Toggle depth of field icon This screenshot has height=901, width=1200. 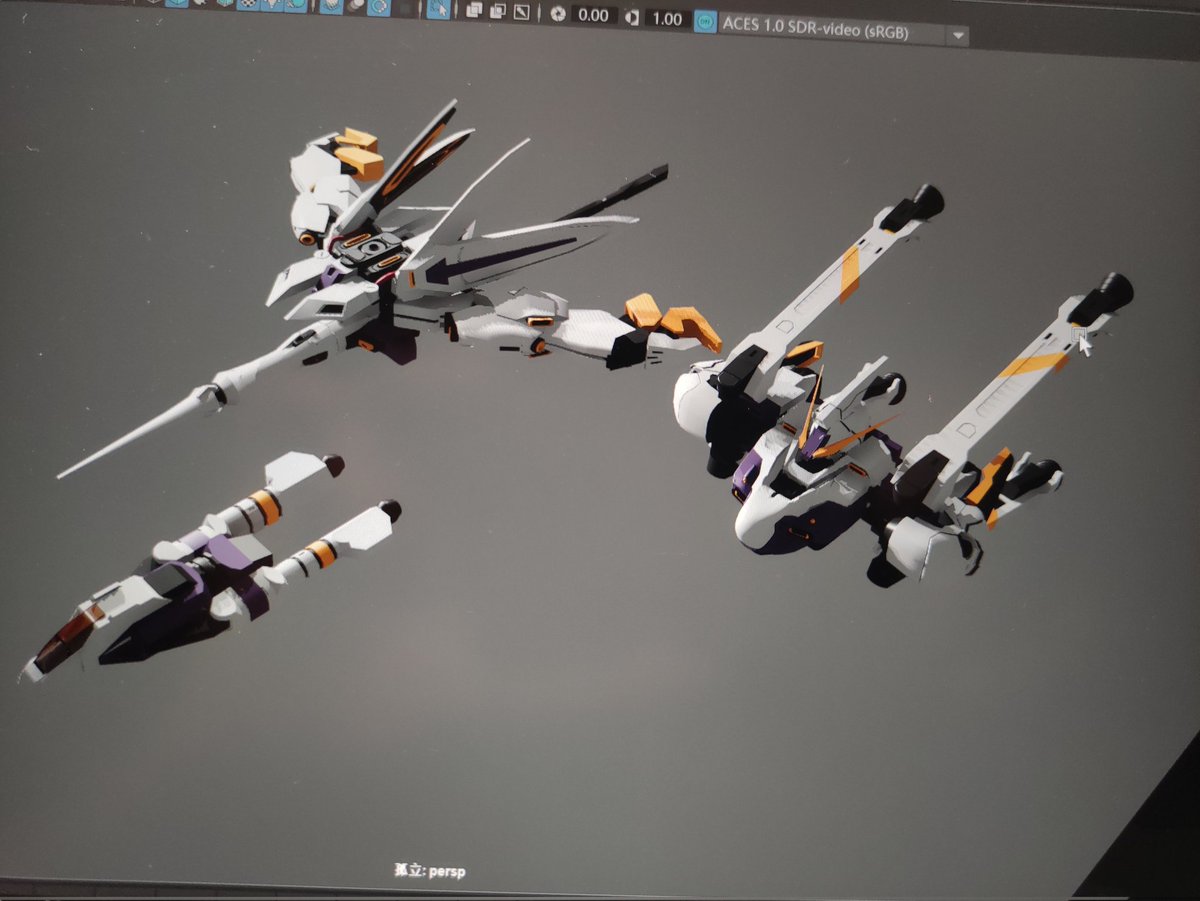pos(403,7)
